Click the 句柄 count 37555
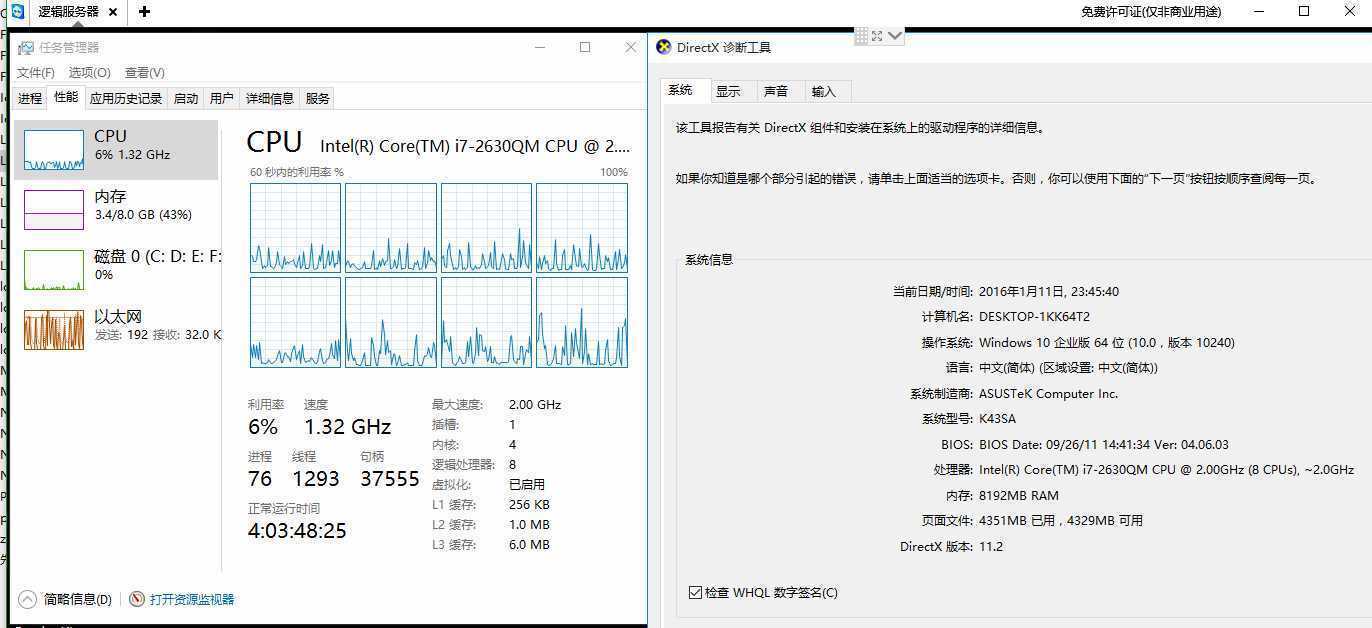 point(389,479)
